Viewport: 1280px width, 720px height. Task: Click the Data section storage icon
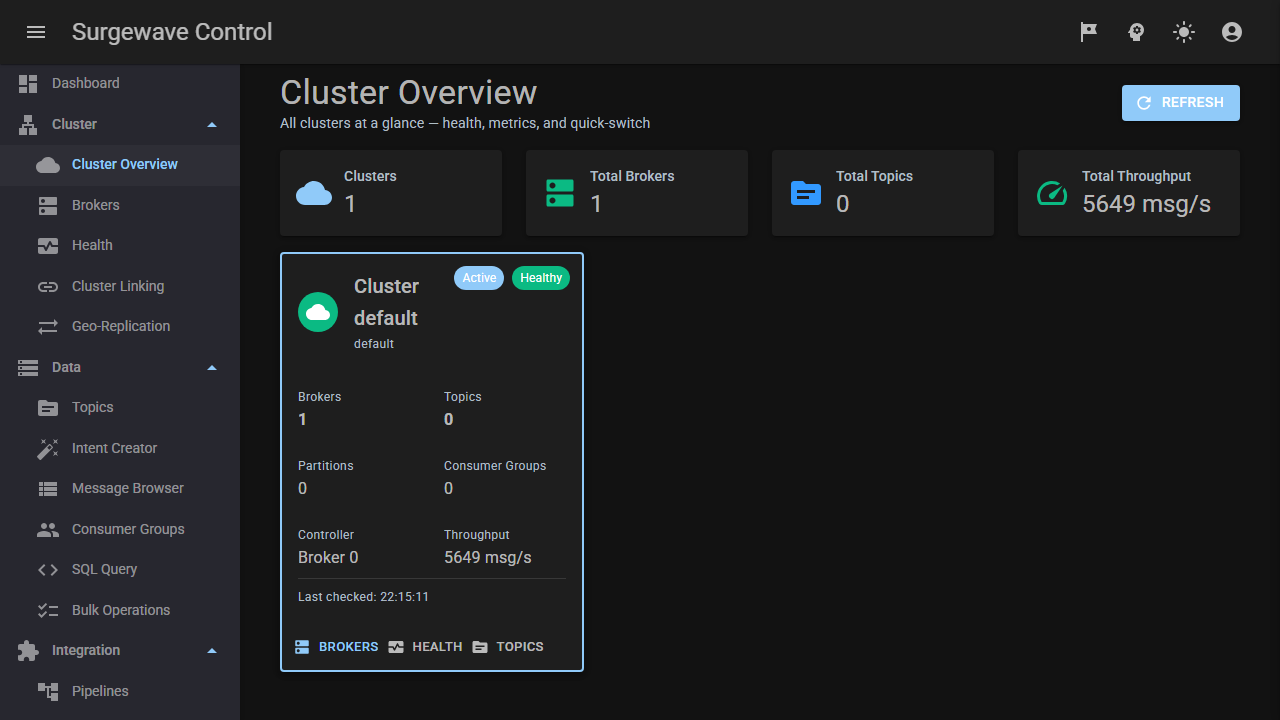(28, 368)
